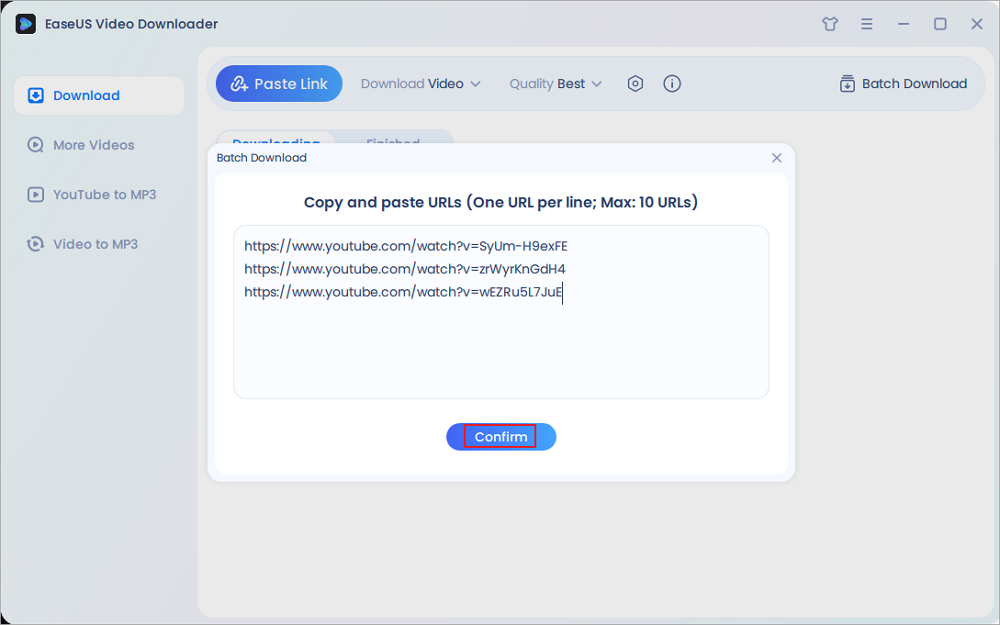Click the URL ending in SyUm-H9exFE
This screenshot has width=1000, height=625.
pos(406,246)
